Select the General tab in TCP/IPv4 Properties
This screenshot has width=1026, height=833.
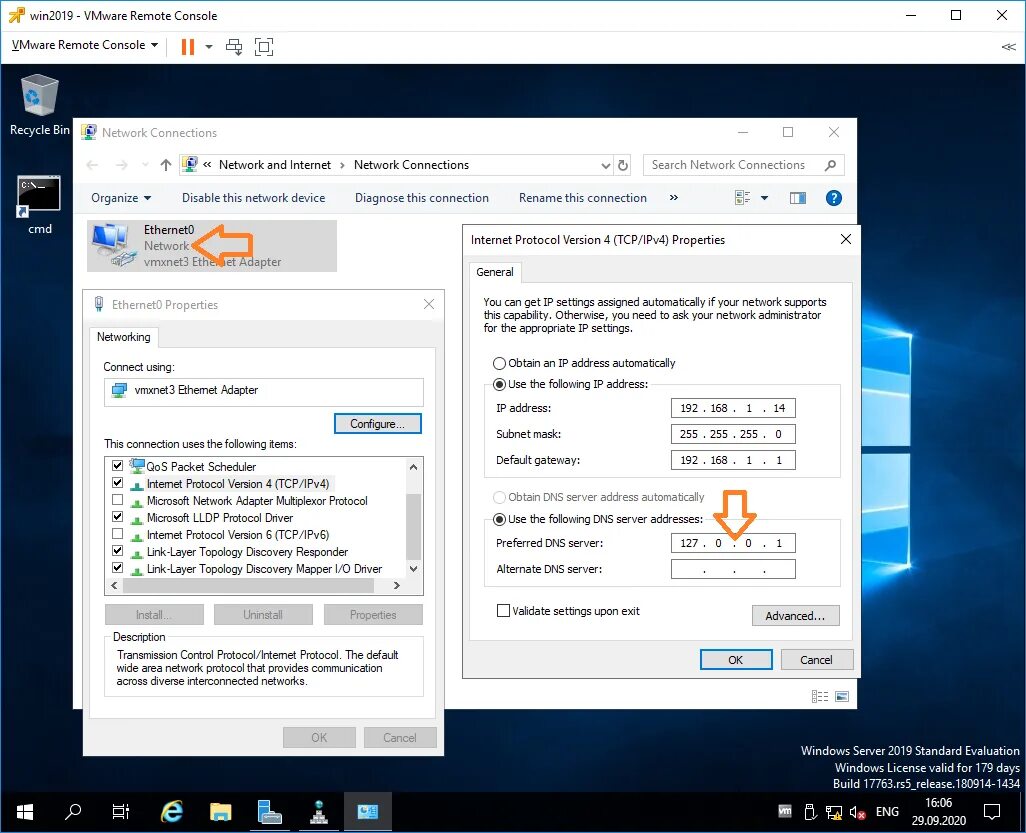pos(495,272)
